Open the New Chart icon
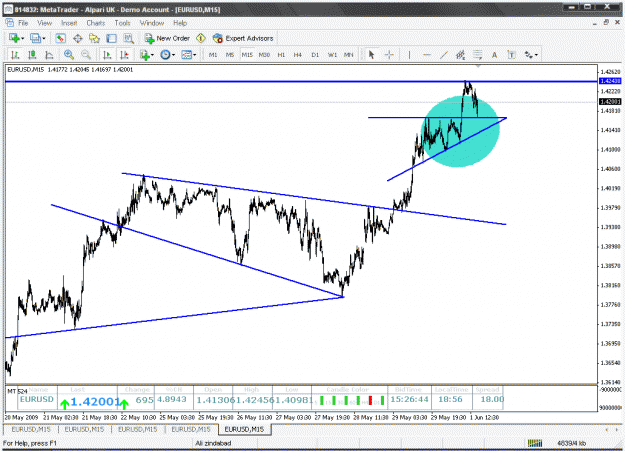The height and width of the screenshot is (451, 625). pos(14,38)
